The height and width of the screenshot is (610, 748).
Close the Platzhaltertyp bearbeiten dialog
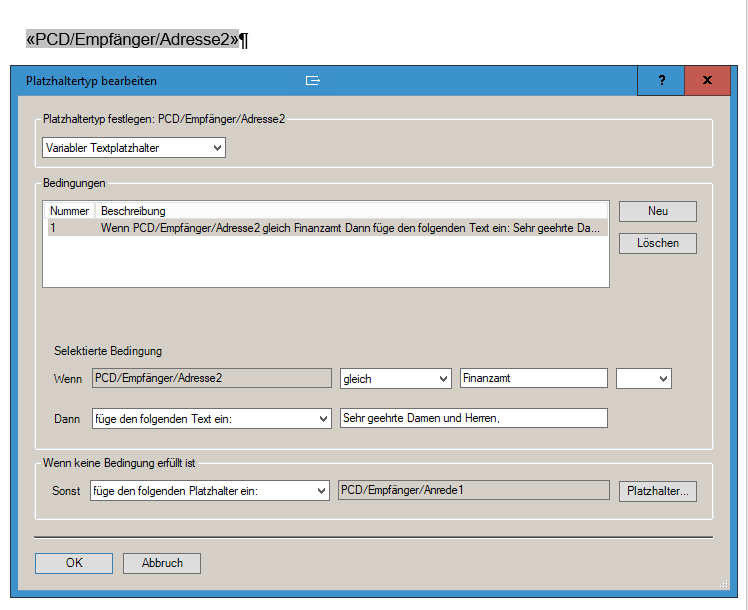707,81
